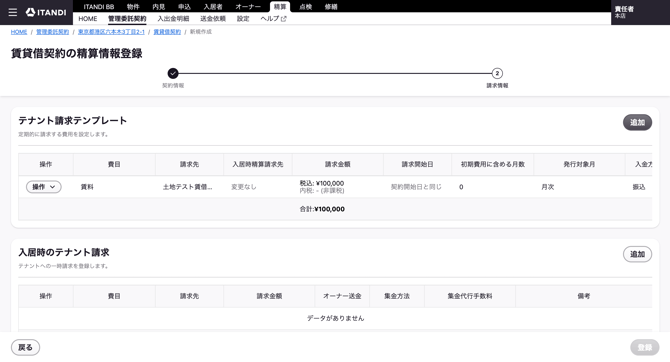Click the step 2 請求情報 circle
This screenshot has height=362, width=670.
point(497,74)
